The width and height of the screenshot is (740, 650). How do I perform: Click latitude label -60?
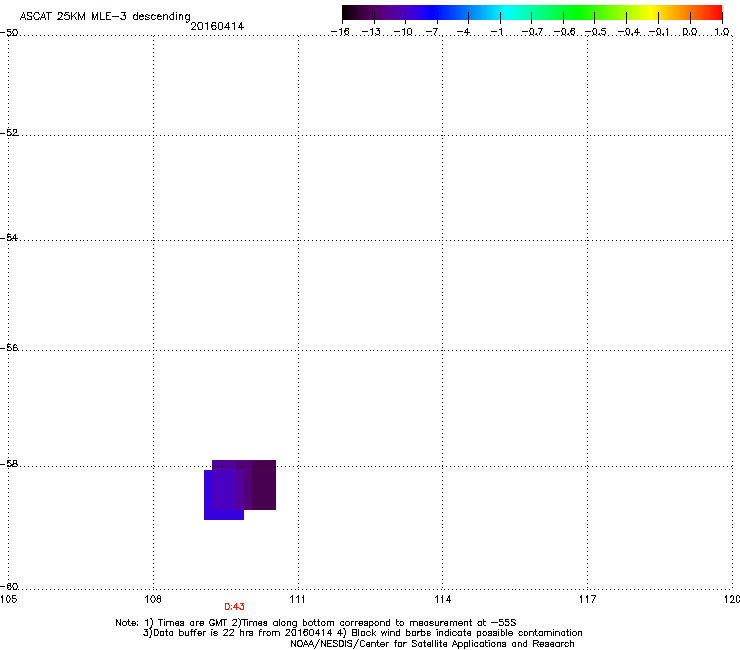click(x=9, y=586)
